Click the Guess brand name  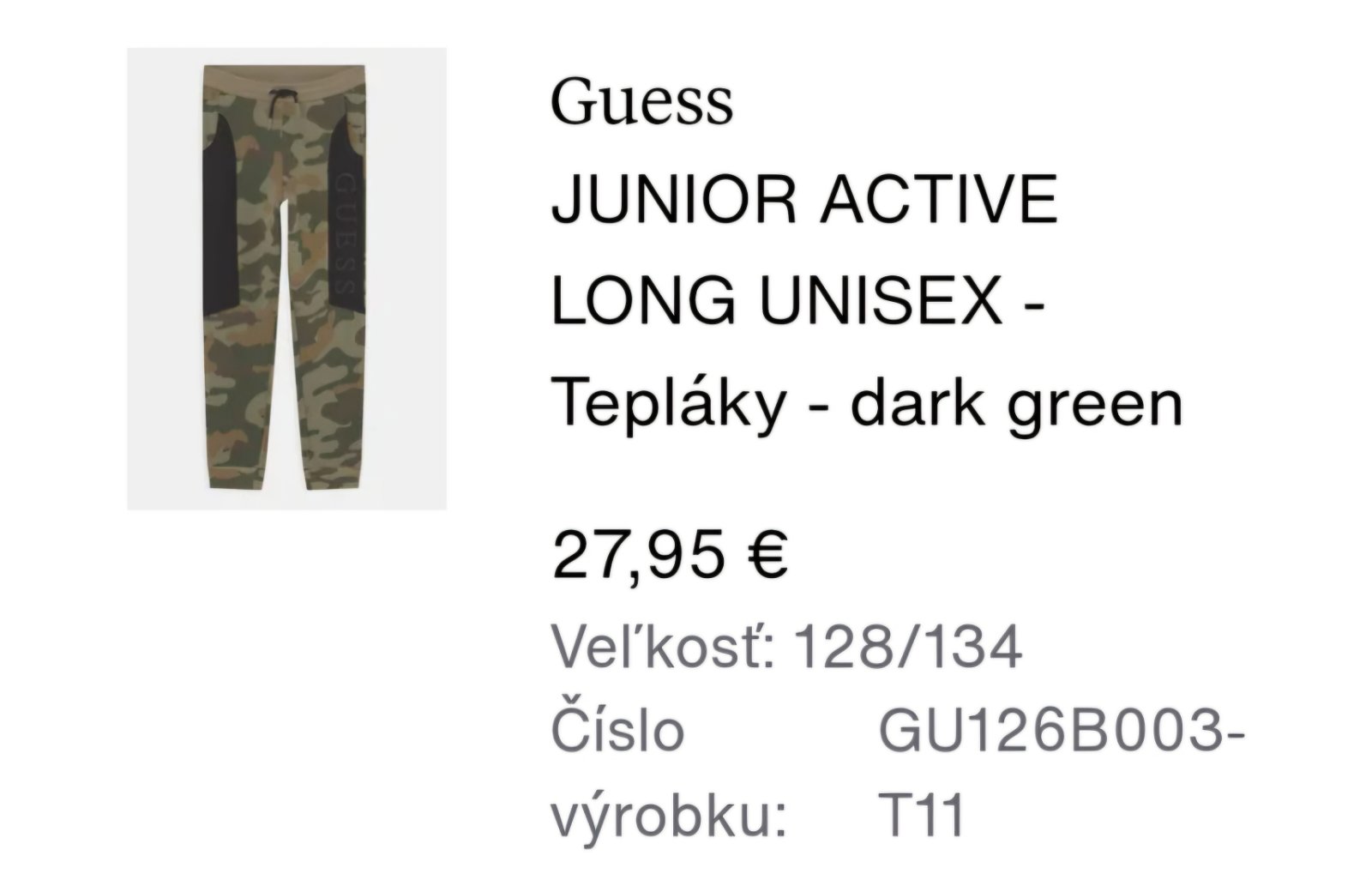[642, 102]
